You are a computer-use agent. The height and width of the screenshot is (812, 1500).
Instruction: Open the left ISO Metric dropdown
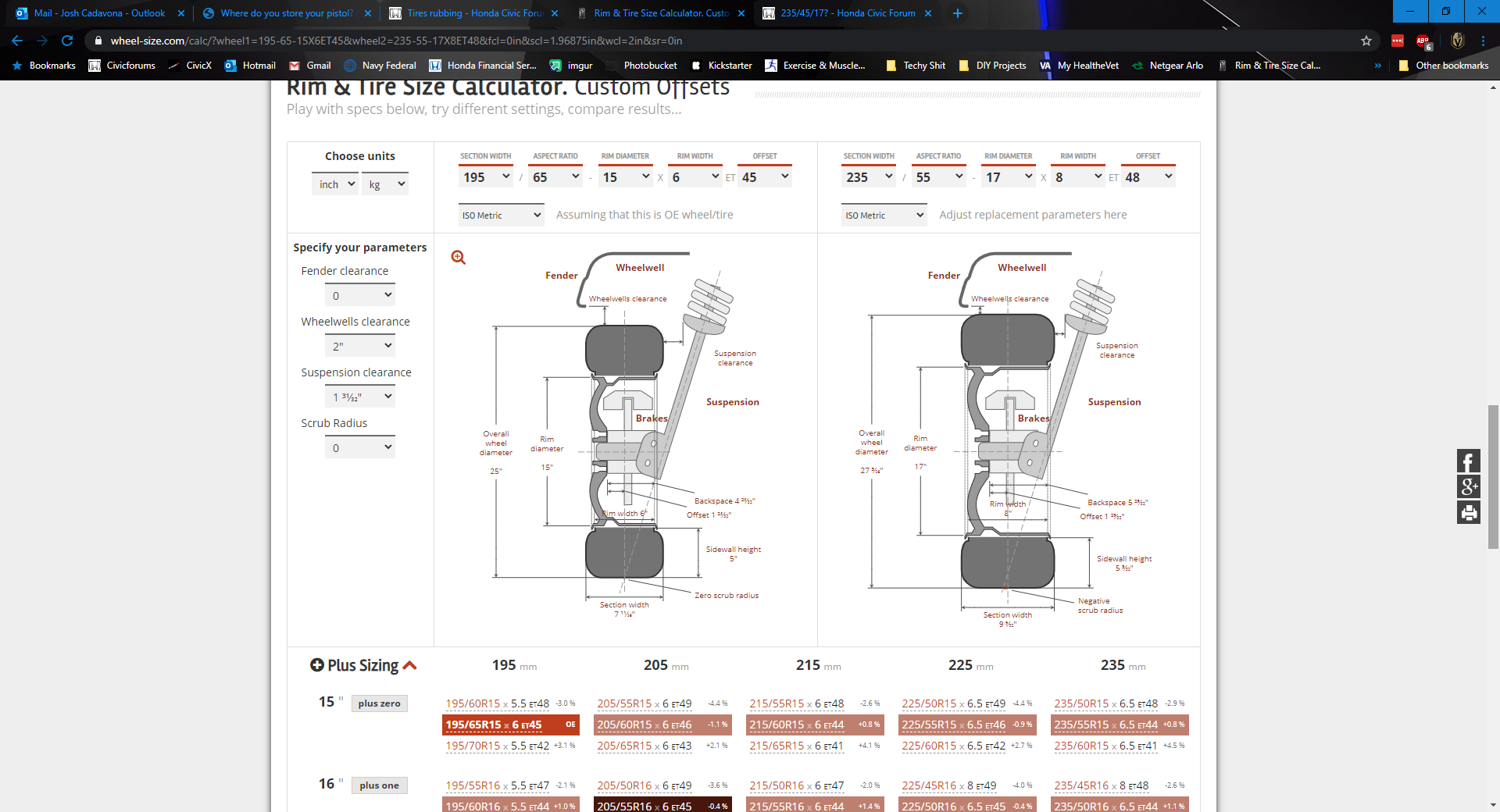click(x=501, y=215)
